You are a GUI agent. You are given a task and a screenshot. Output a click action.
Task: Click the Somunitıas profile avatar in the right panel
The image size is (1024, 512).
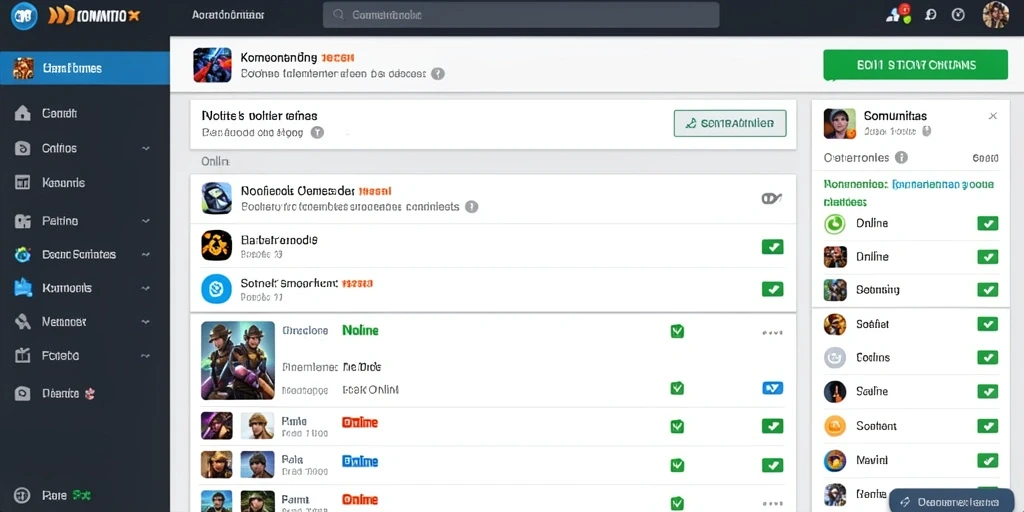[x=840, y=123]
